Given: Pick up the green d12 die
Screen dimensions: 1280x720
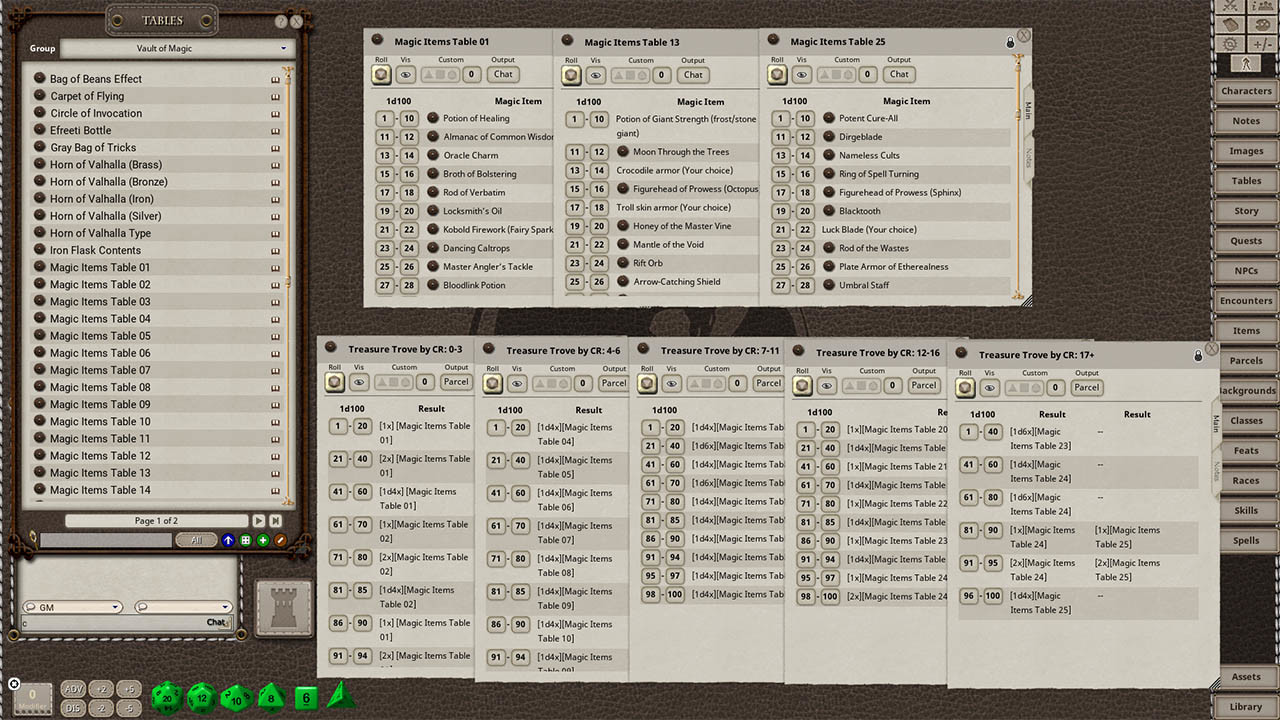Looking at the screenshot, I should click(x=201, y=698).
